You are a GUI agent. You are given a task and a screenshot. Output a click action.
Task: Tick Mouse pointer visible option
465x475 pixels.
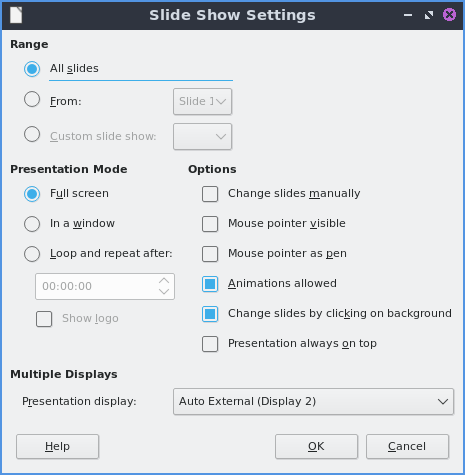(x=210, y=224)
